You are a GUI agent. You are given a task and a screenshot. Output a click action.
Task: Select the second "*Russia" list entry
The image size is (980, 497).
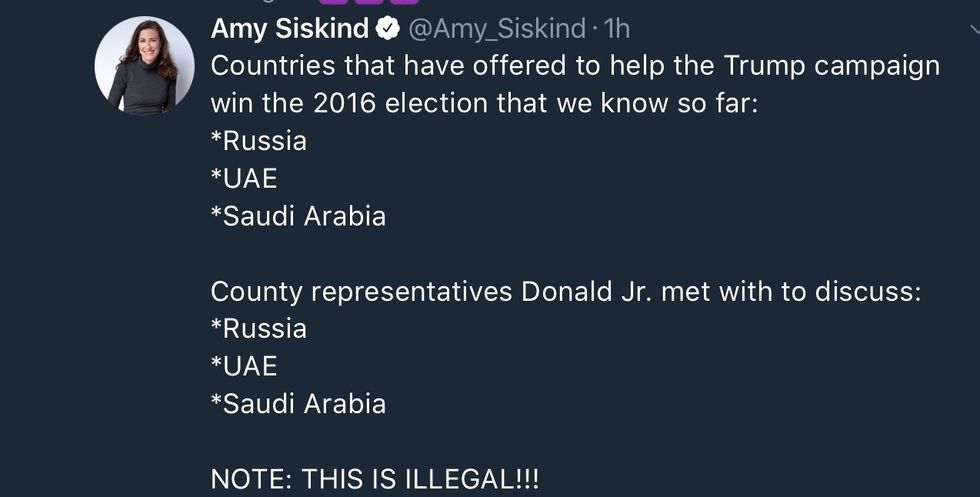point(258,328)
